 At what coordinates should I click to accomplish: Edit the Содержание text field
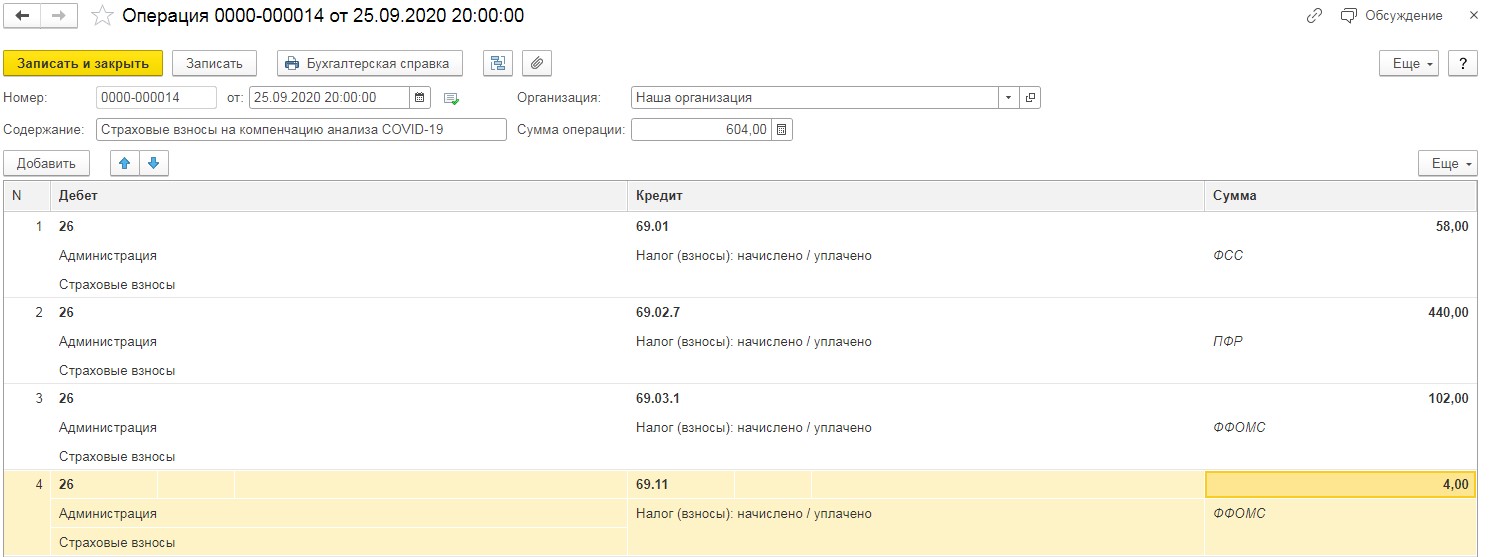(x=302, y=130)
